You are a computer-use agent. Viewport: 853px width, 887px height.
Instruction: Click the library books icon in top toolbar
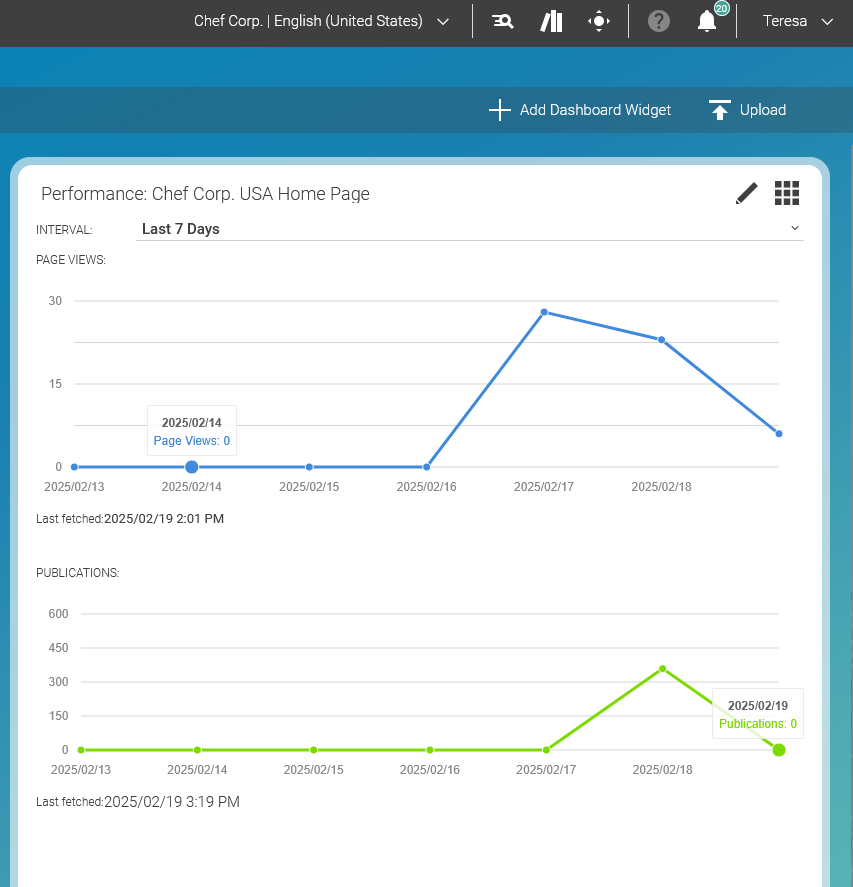click(x=551, y=20)
